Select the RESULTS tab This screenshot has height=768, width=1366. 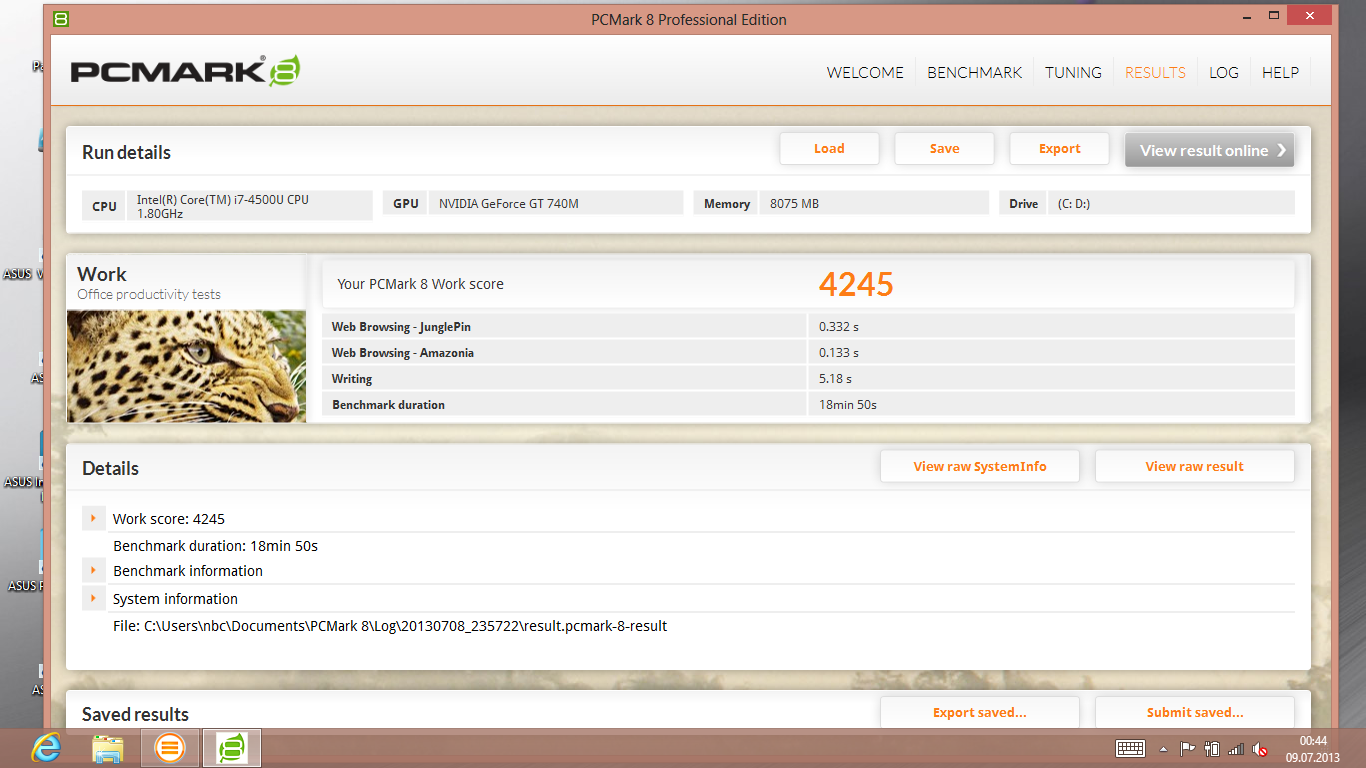[x=1155, y=72]
